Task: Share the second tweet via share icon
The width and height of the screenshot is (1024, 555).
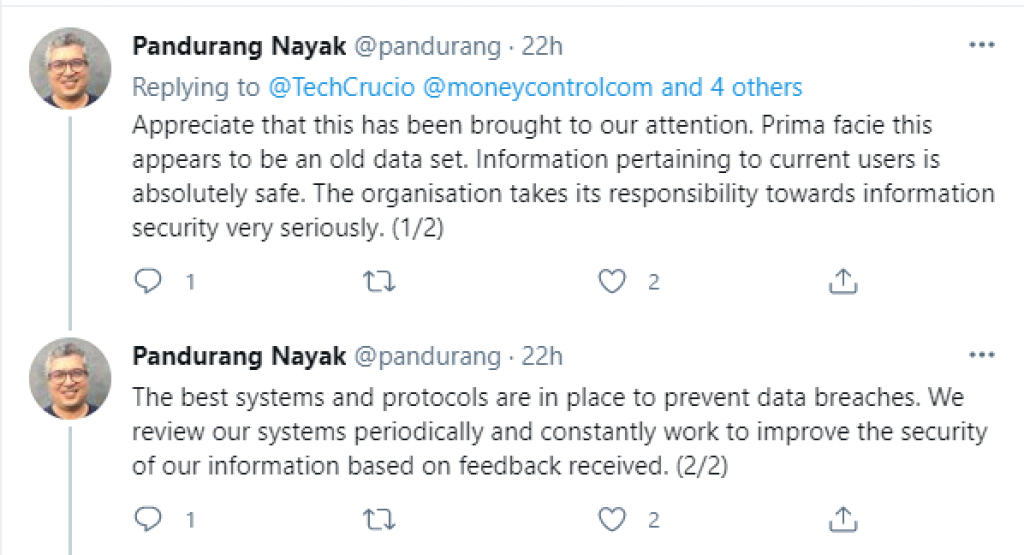Action: (844, 519)
